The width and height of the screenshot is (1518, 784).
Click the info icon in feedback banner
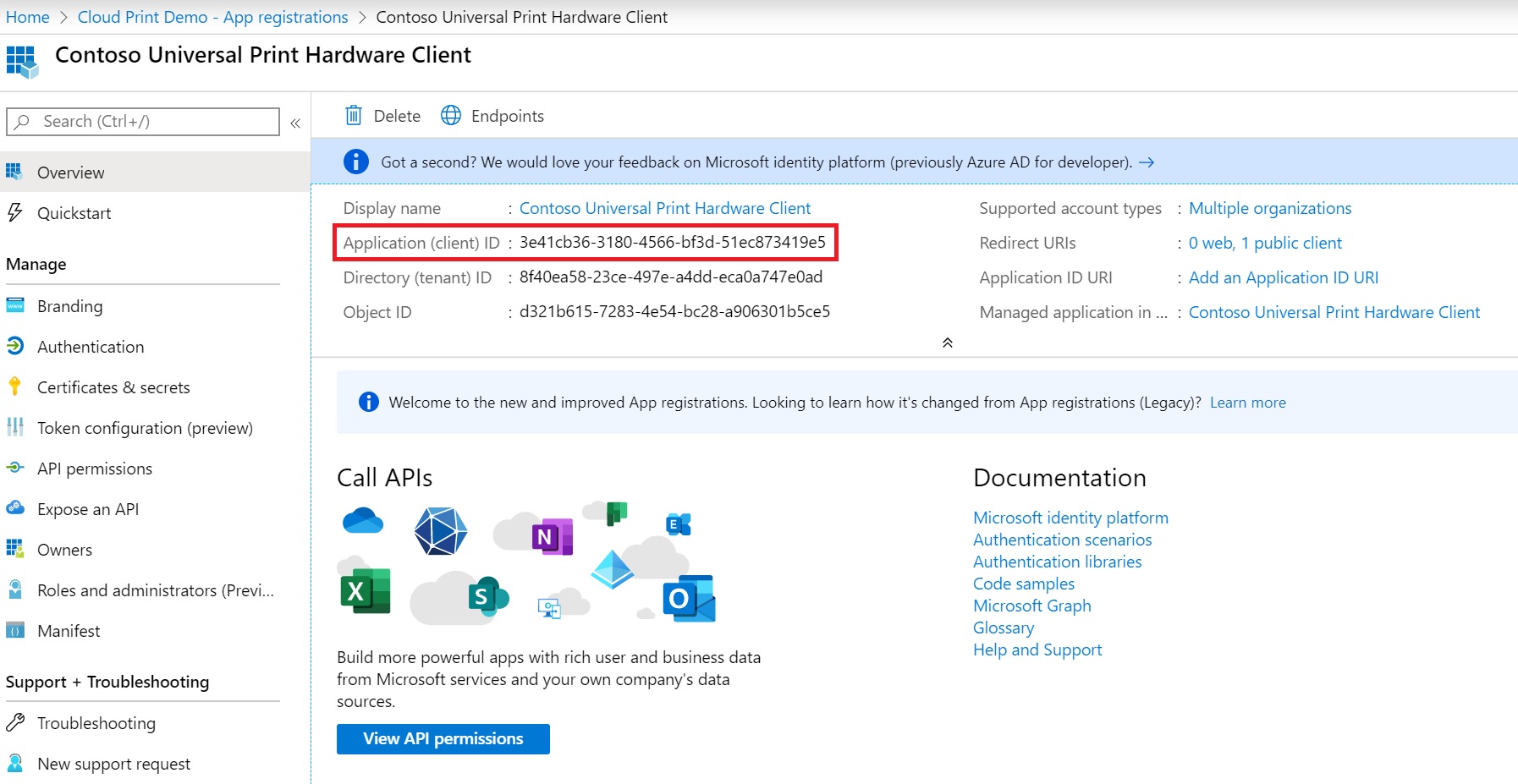tap(356, 162)
